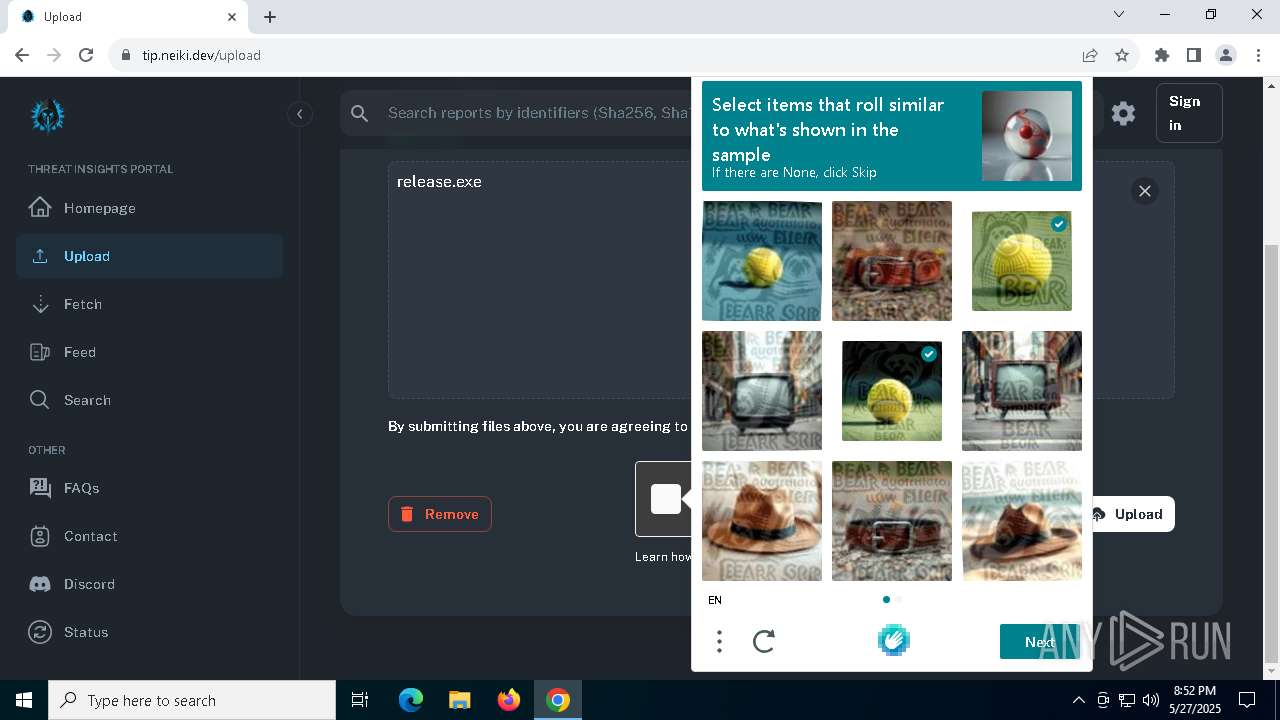Open settings with the gear icon
The width and height of the screenshot is (1280, 720).
coord(1123,113)
